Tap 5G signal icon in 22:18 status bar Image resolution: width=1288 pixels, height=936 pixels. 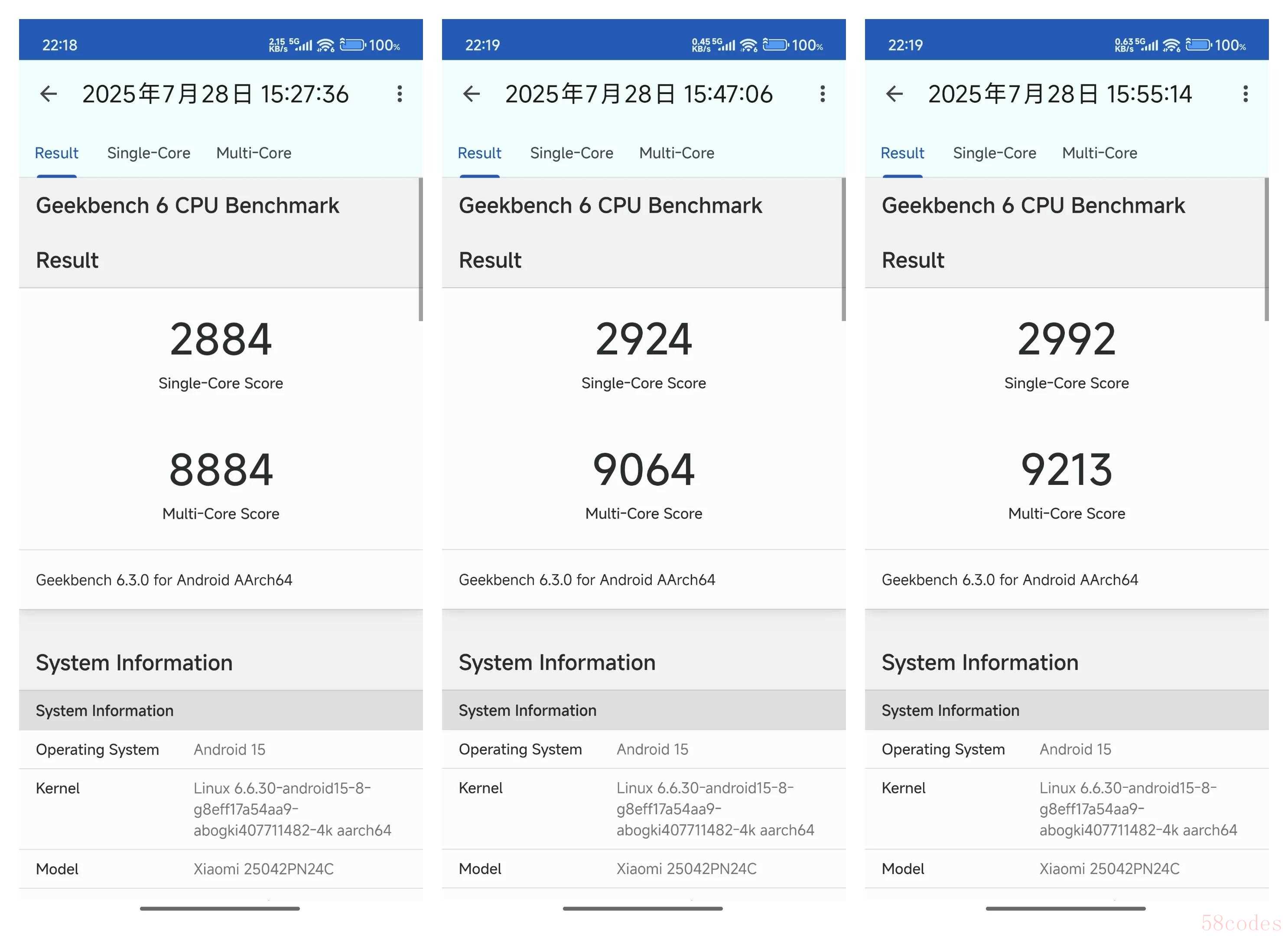pos(301,44)
